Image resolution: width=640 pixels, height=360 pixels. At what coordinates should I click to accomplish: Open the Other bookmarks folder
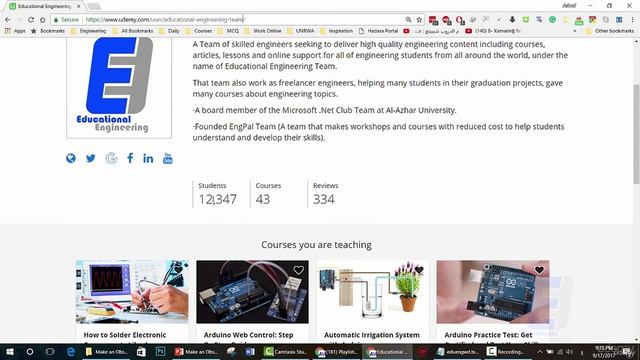click(x=609, y=31)
